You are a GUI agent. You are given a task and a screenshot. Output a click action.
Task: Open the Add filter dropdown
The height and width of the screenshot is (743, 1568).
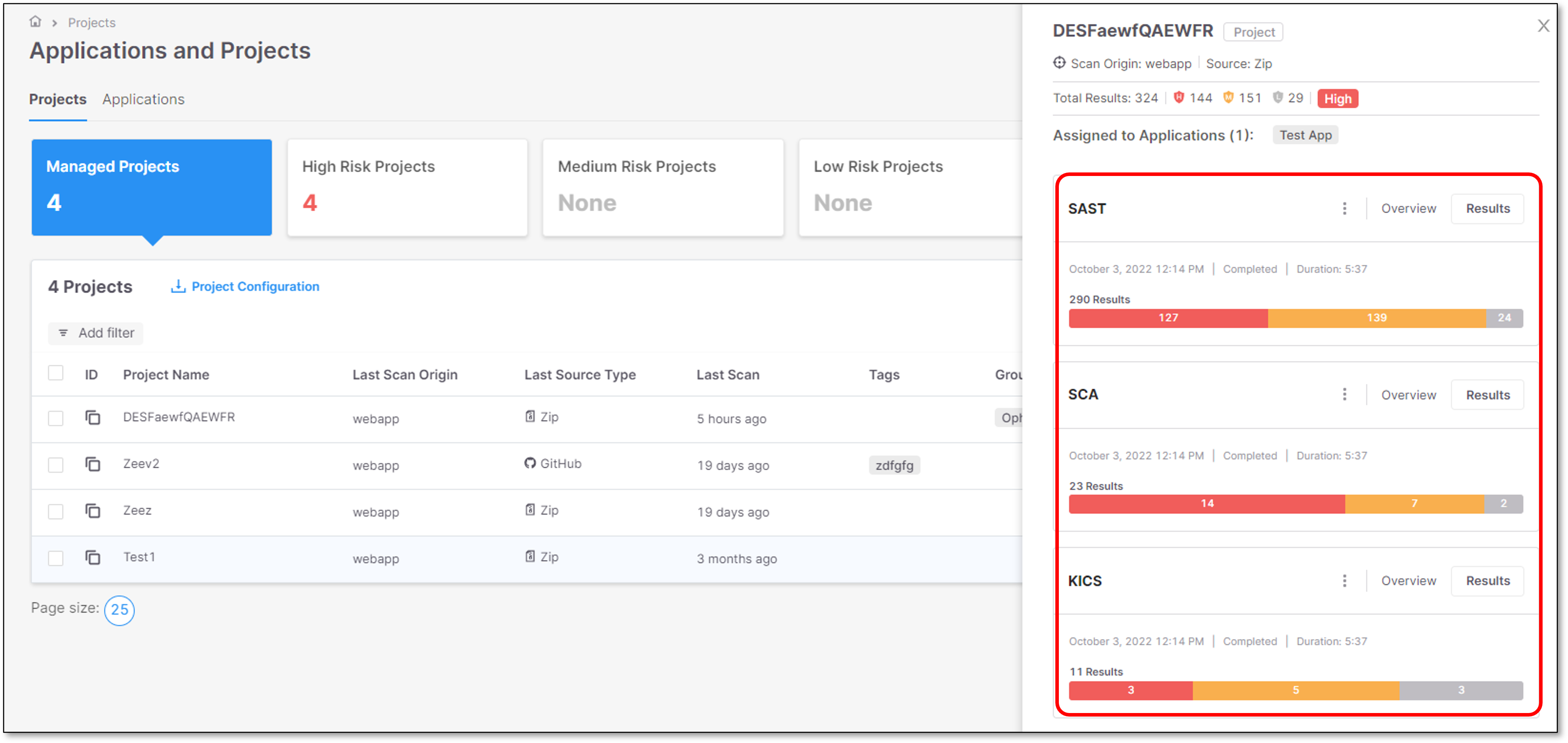pyautogui.click(x=96, y=333)
